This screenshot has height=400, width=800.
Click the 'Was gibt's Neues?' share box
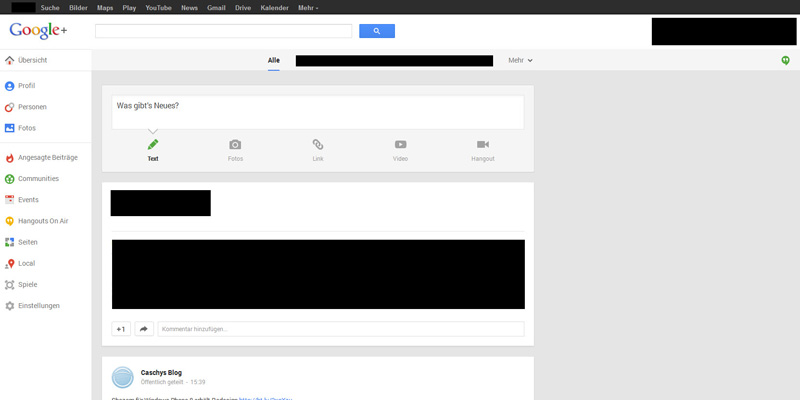[318, 112]
